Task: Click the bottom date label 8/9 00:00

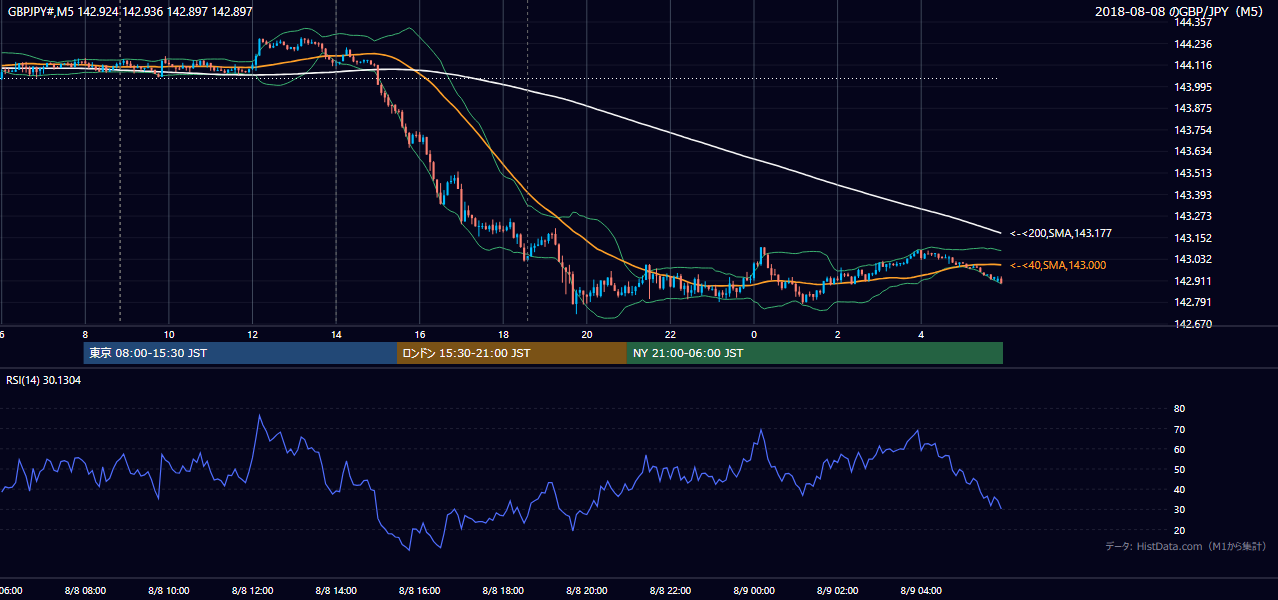Action: (x=754, y=590)
